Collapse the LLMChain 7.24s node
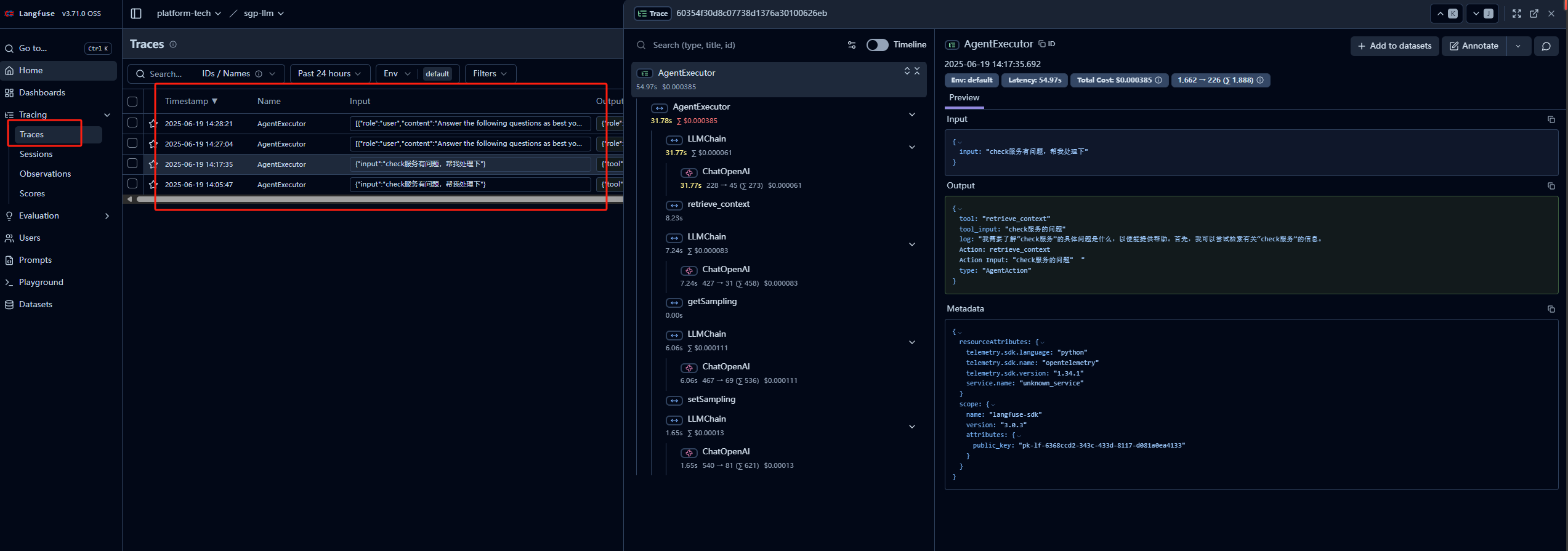 click(x=912, y=244)
